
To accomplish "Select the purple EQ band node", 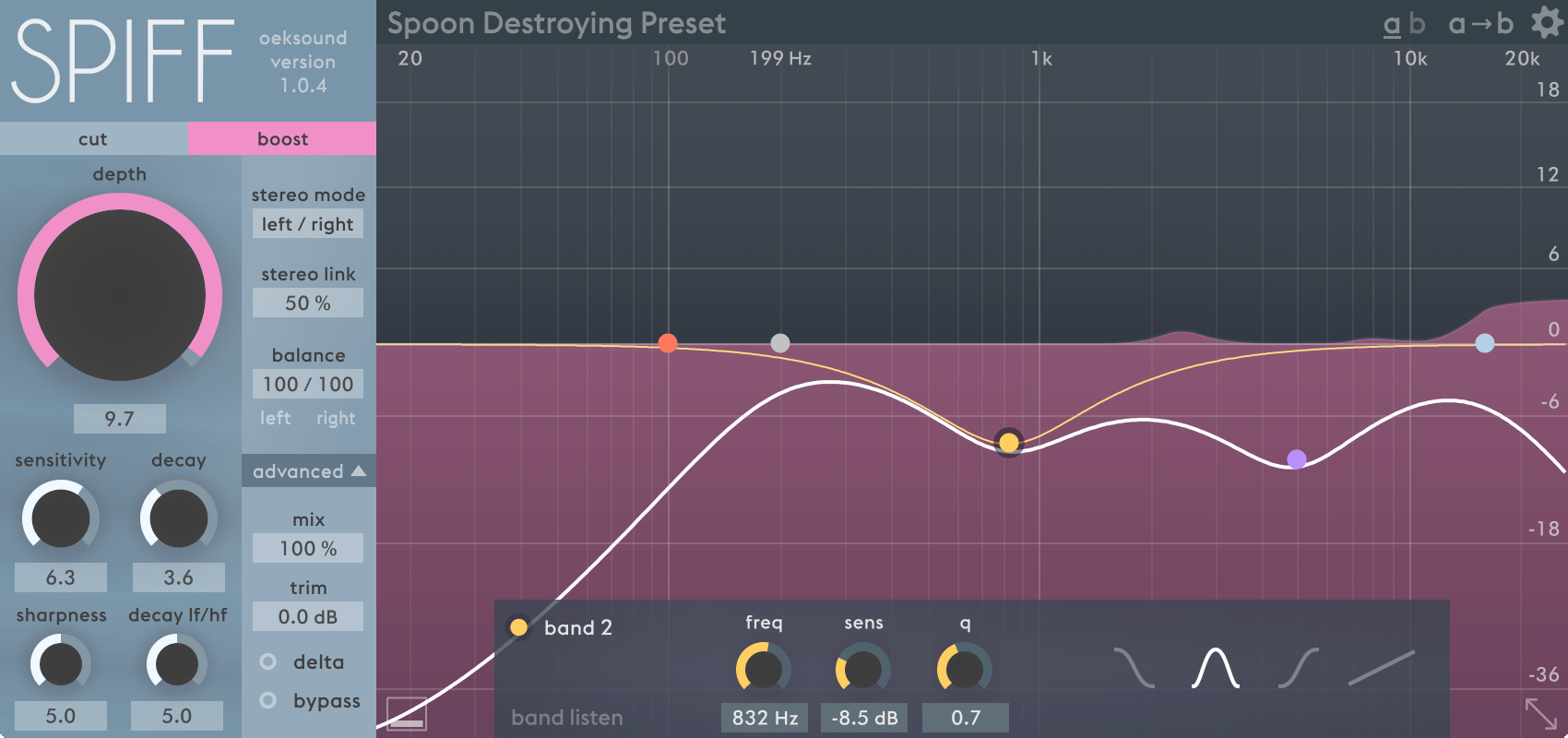I will point(1296,458).
